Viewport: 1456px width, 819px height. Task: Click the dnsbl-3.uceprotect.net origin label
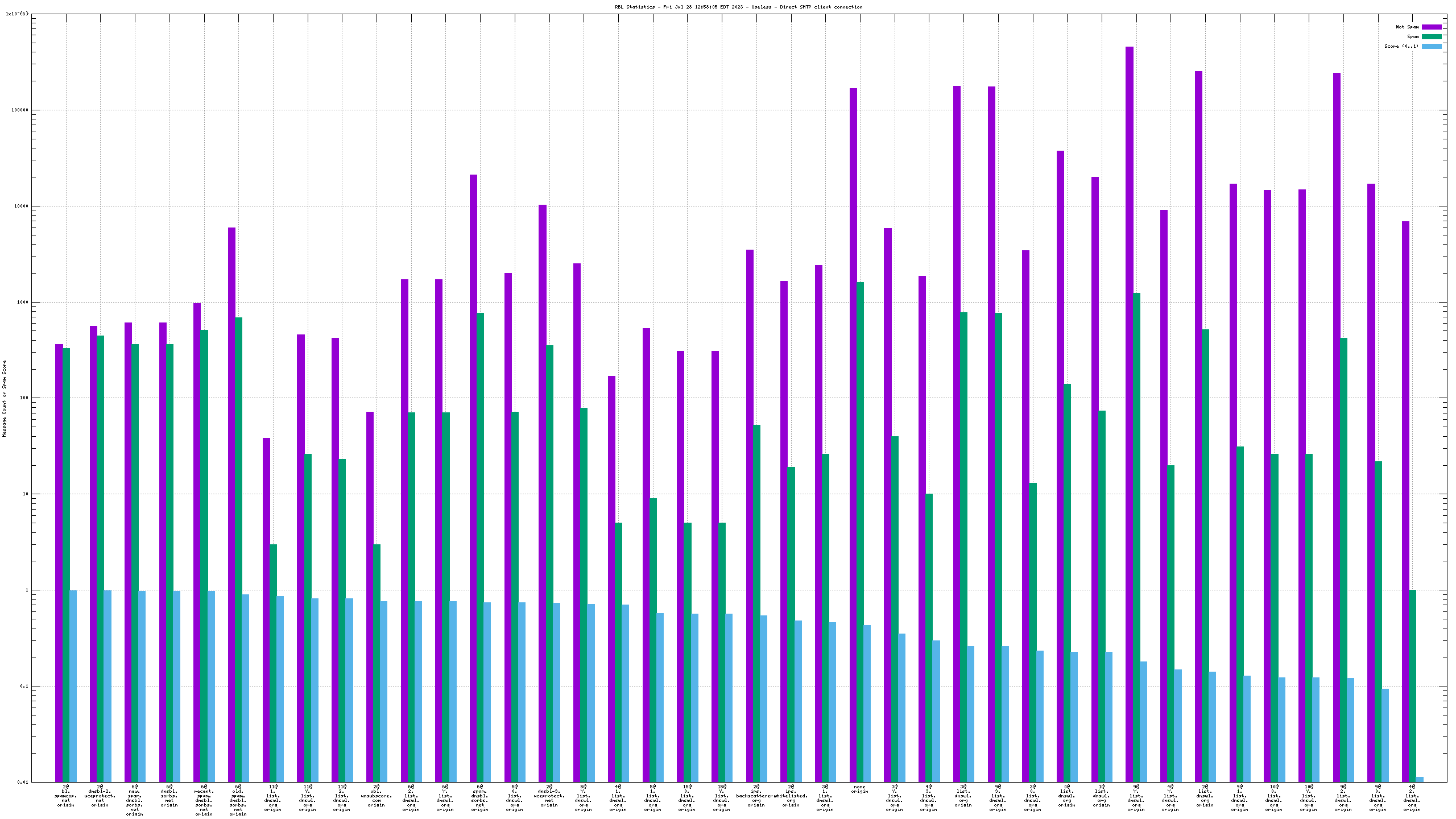(549, 796)
